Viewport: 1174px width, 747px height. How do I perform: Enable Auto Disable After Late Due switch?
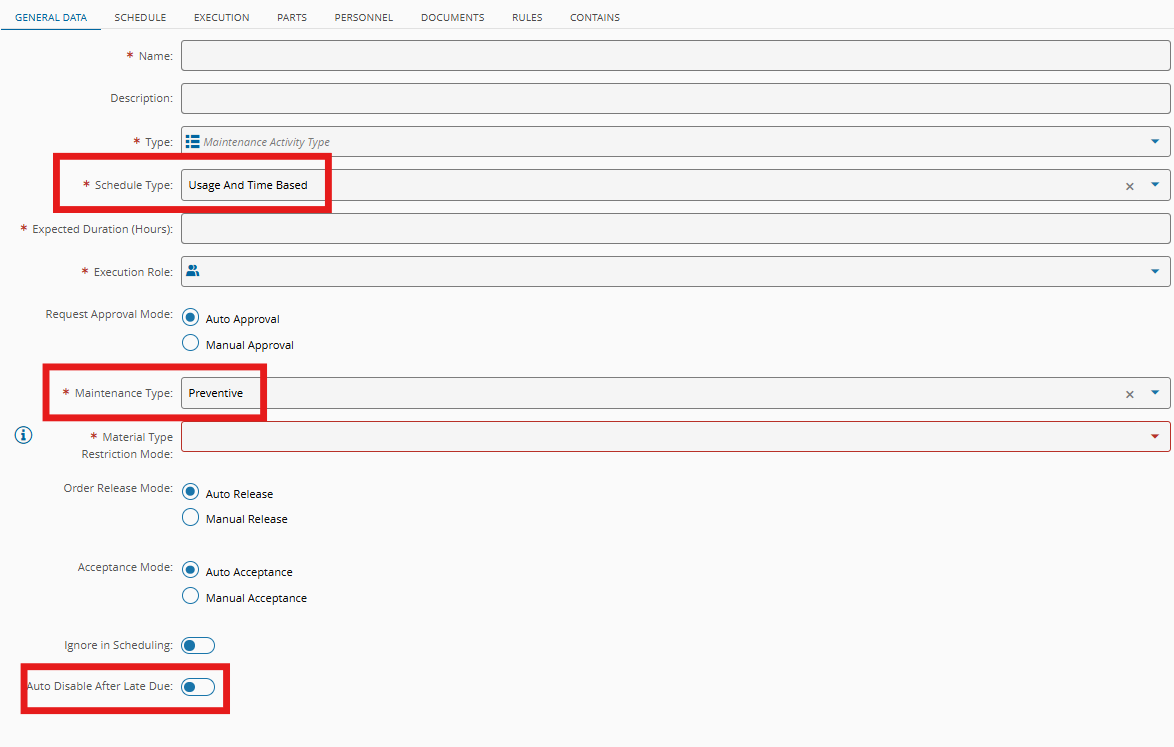pos(198,686)
